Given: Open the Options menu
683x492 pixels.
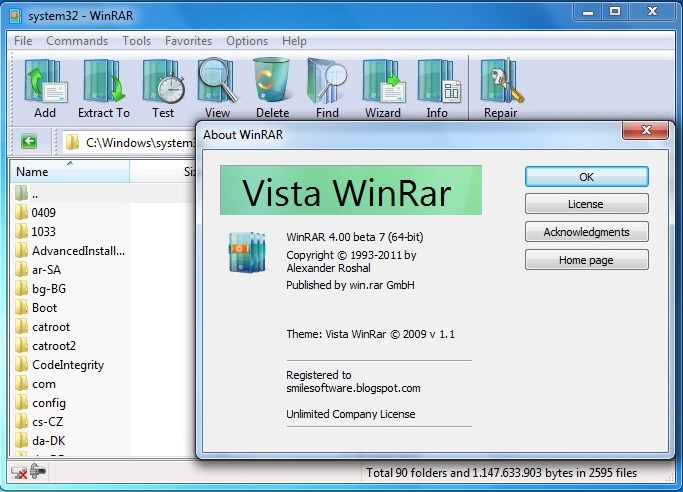Looking at the screenshot, I should 247,41.
